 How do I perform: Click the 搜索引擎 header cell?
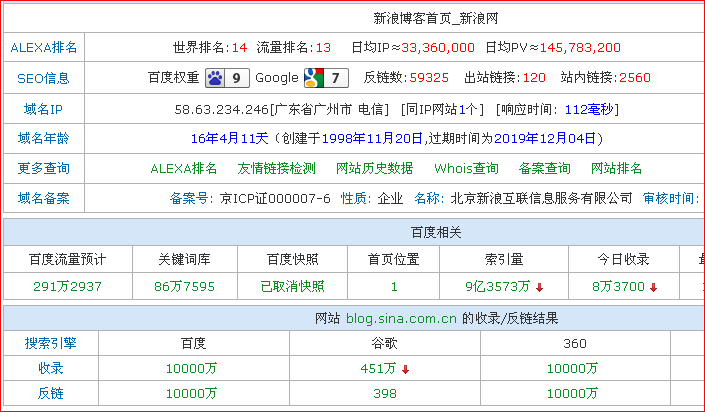[51, 343]
